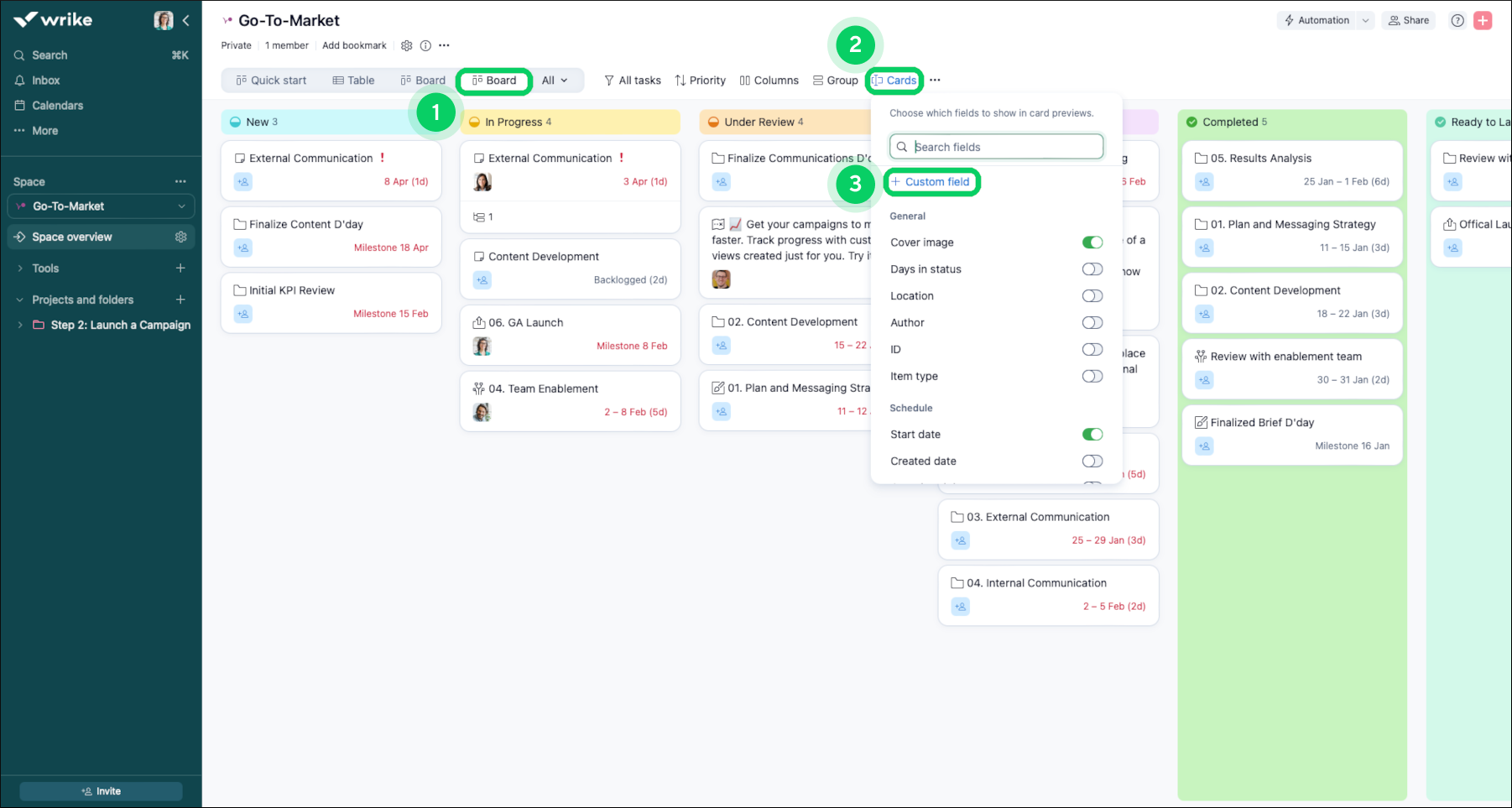Open the Inbox bell icon
This screenshot has width=1512, height=808.
click(x=19, y=81)
